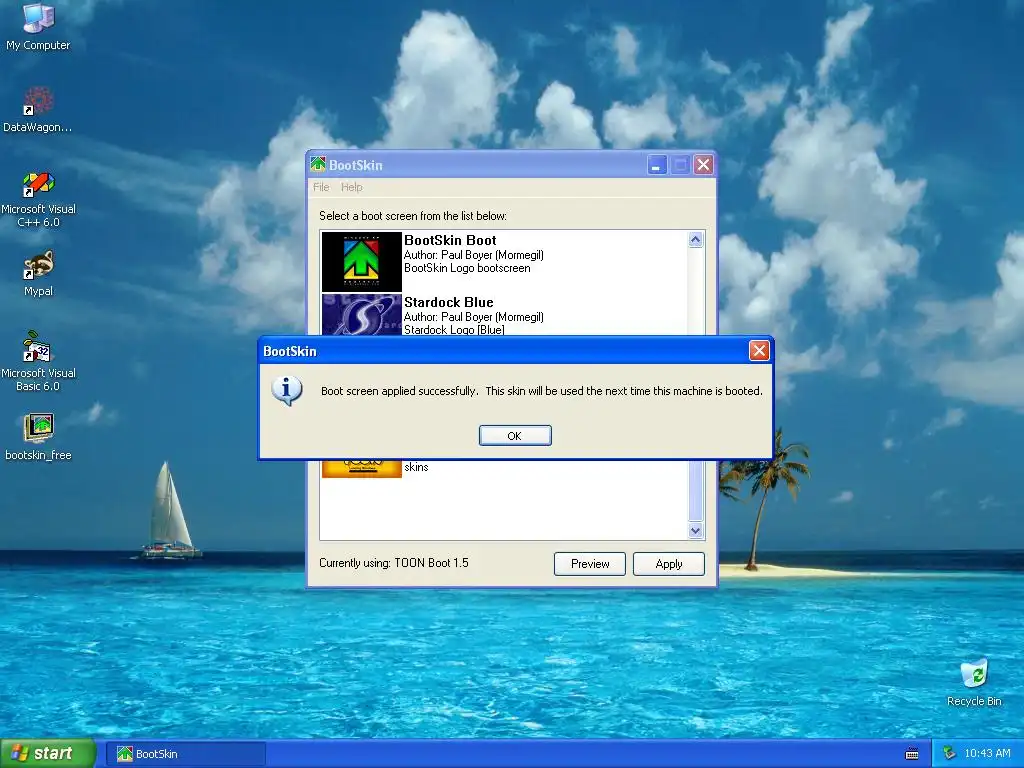The width and height of the screenshot is (1024, 768).
Task: Click the BootSkin title bar icon
Action: pos(318,165)
